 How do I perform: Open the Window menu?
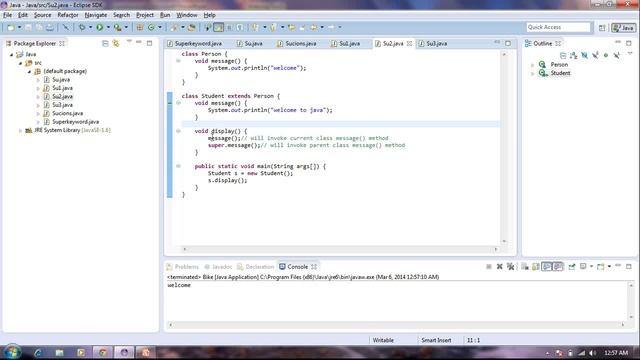coord(187,15)
